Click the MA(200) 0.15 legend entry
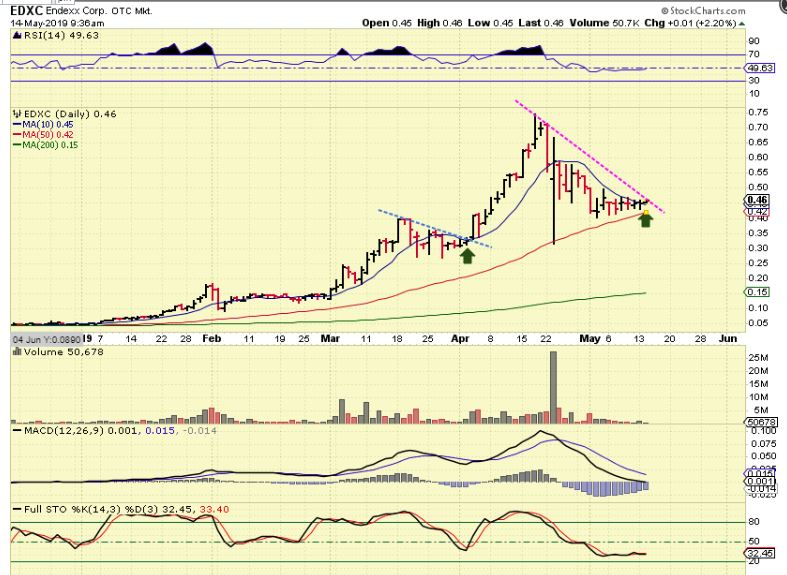 tap(46, 145)
